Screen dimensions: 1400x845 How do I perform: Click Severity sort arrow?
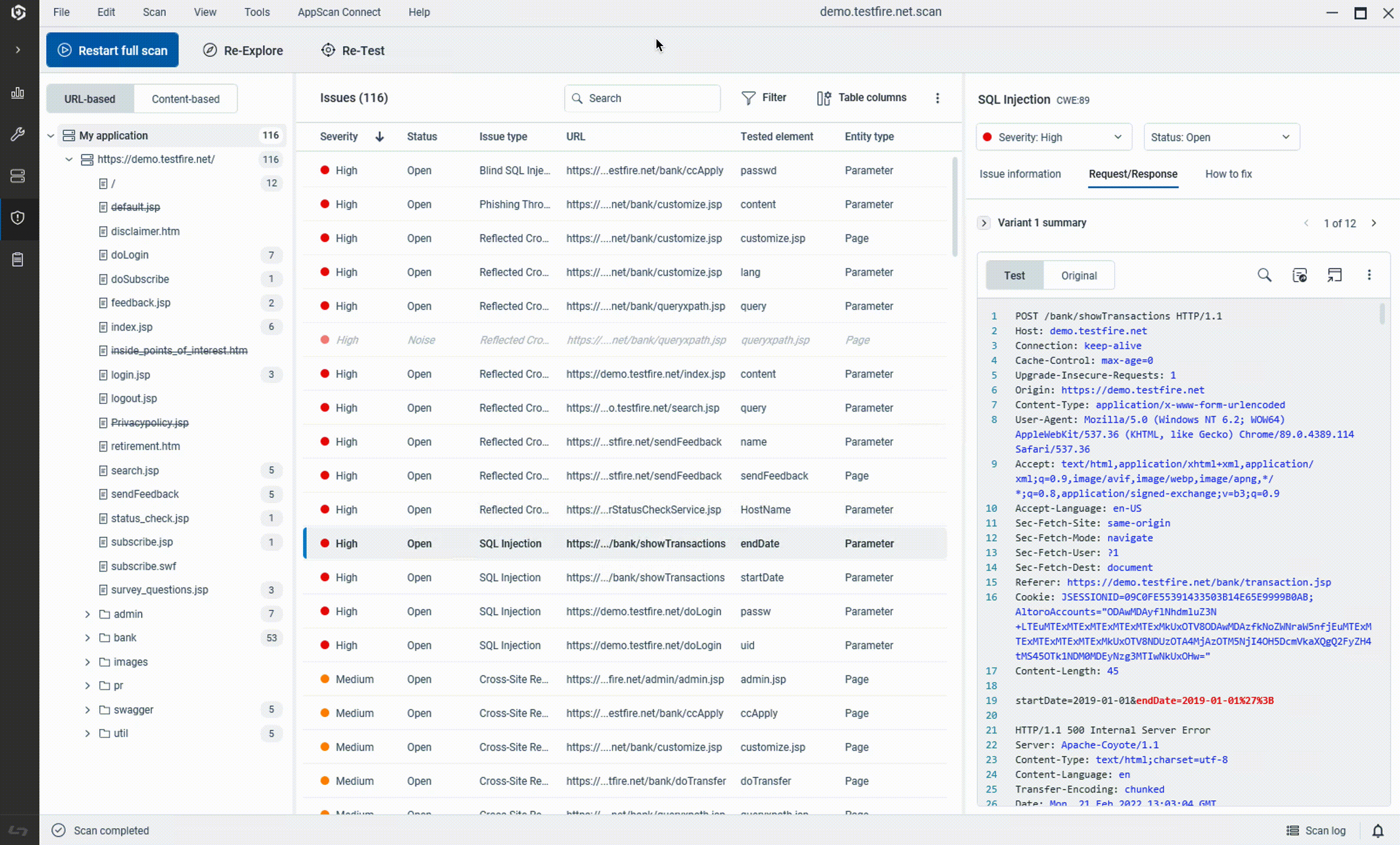tap(380, 137)
